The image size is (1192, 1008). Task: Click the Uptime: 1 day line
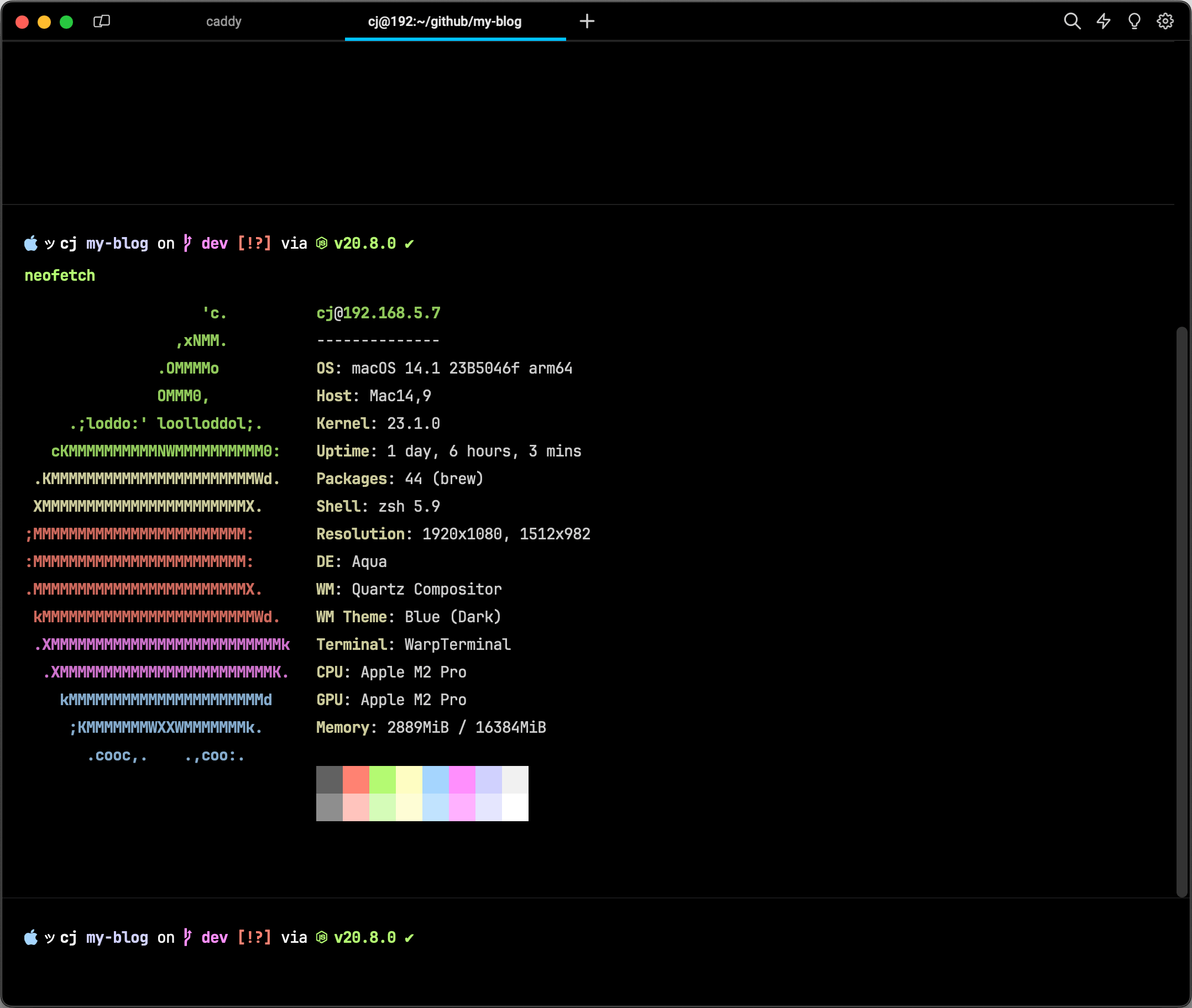click(449, 451)
